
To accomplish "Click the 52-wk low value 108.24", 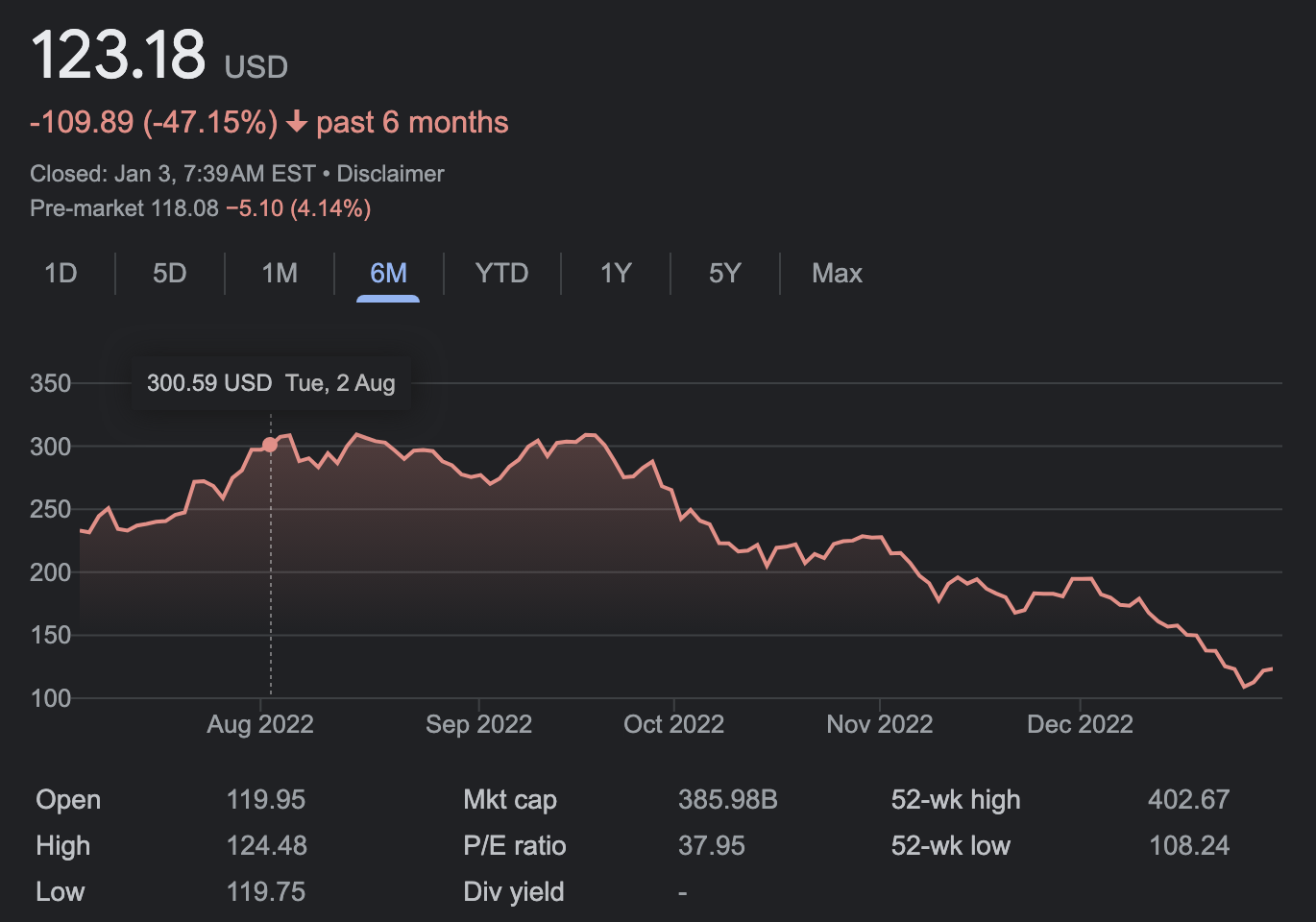I will coord(1189,846).
